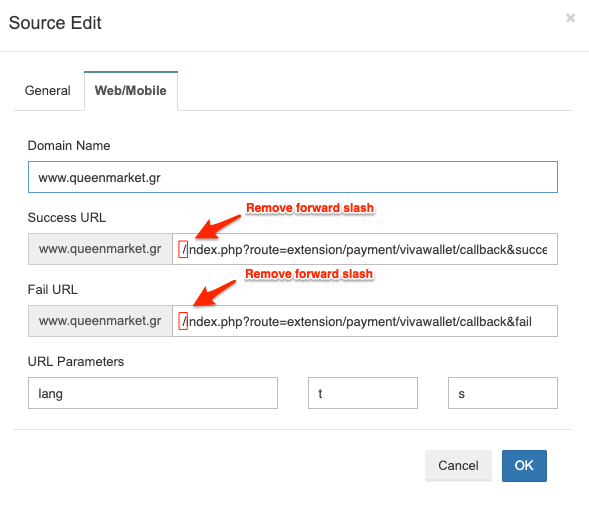Click into the Fail URL path field
This screenshot has height=516, width=589.
[x=365, y=321]
